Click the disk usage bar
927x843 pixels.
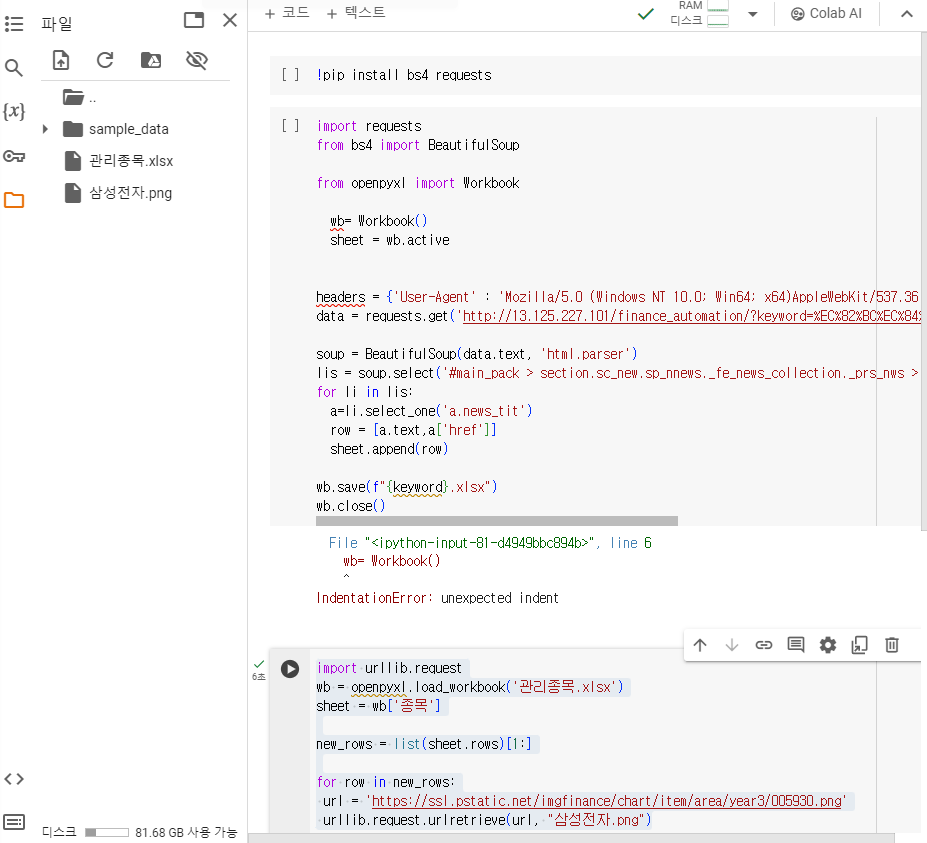[106, 832]
